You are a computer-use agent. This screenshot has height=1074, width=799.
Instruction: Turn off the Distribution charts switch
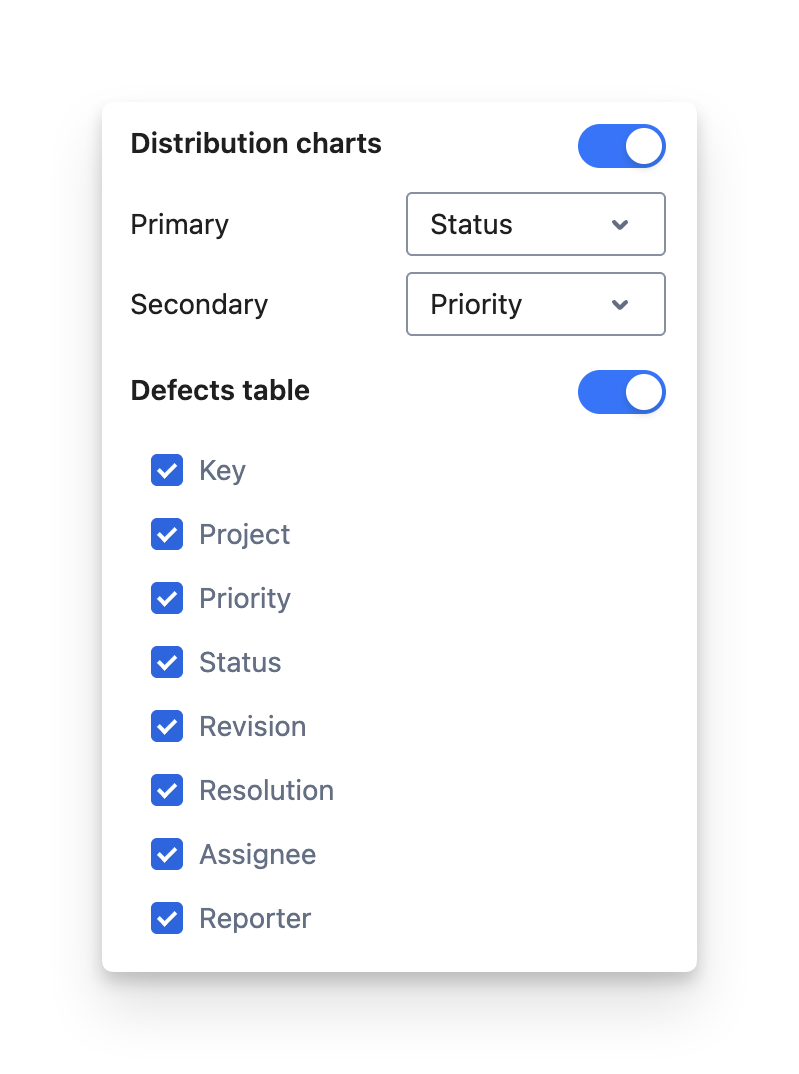click(x=621, y=146)
